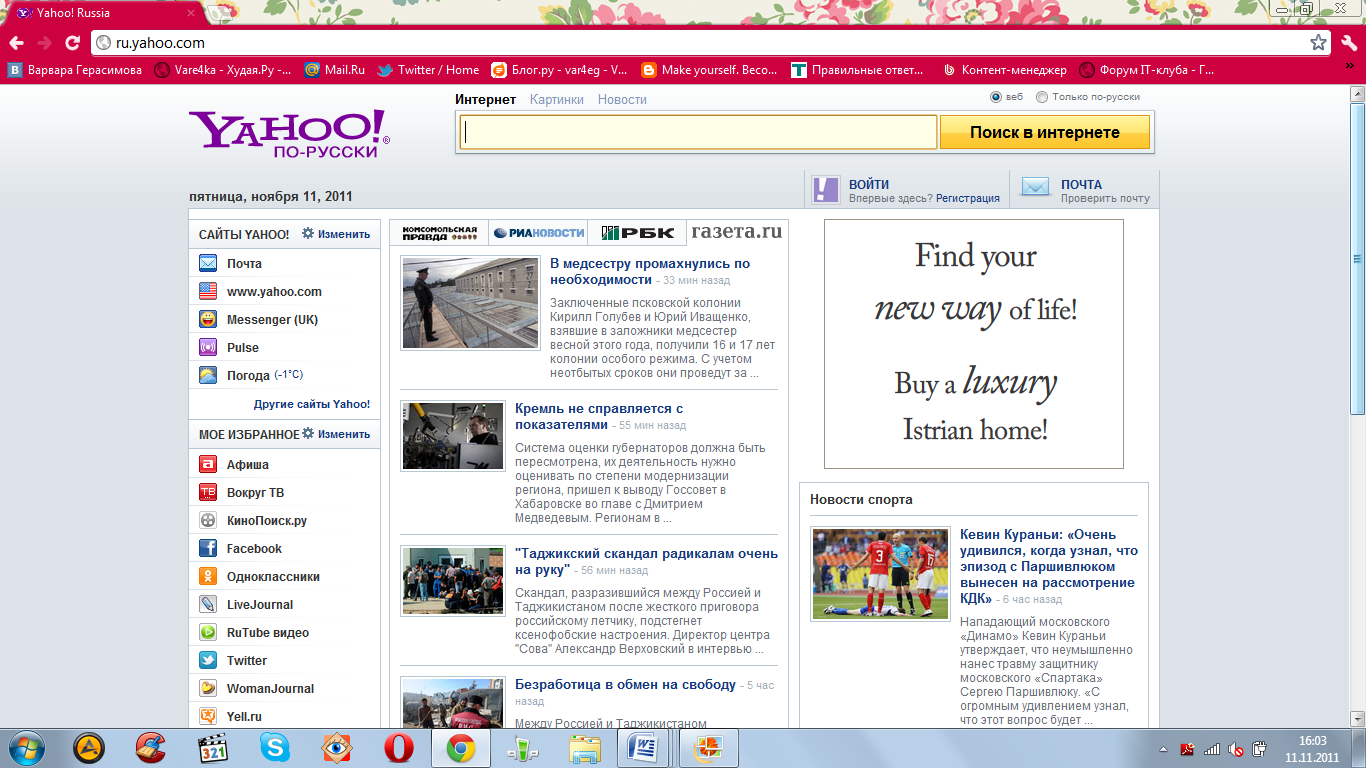Click the ru.yahoo.com address bar
Viewport: 1366px width, 768px height.
[700, 43]
